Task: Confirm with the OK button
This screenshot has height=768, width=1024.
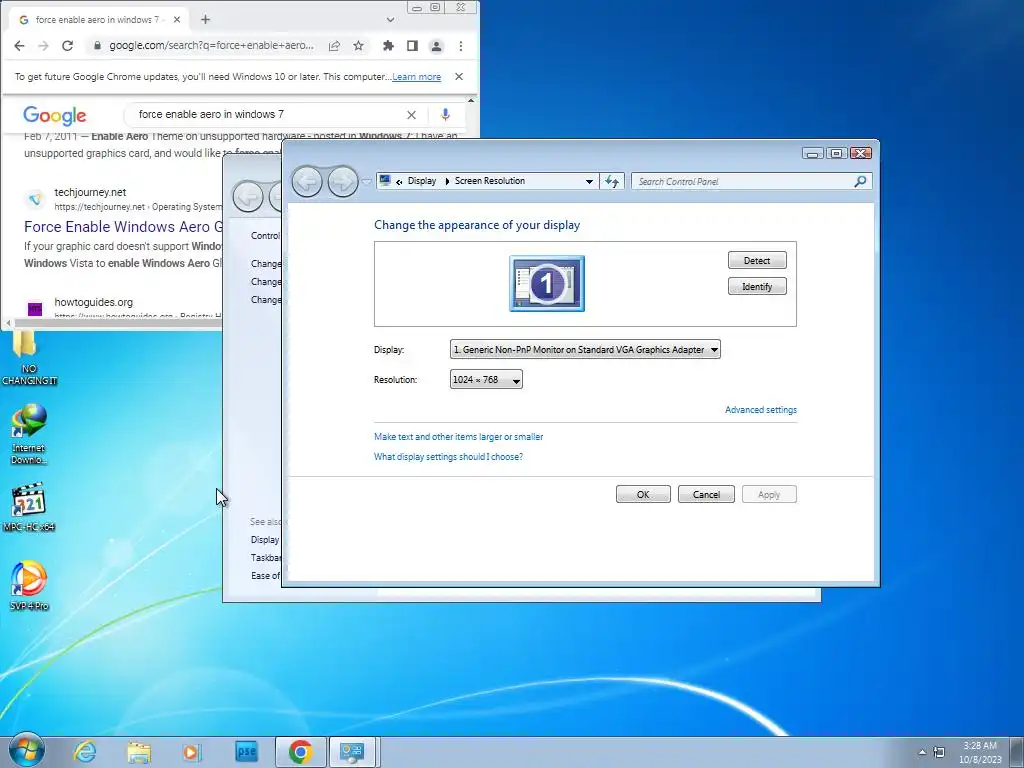Action: (643, 494)
